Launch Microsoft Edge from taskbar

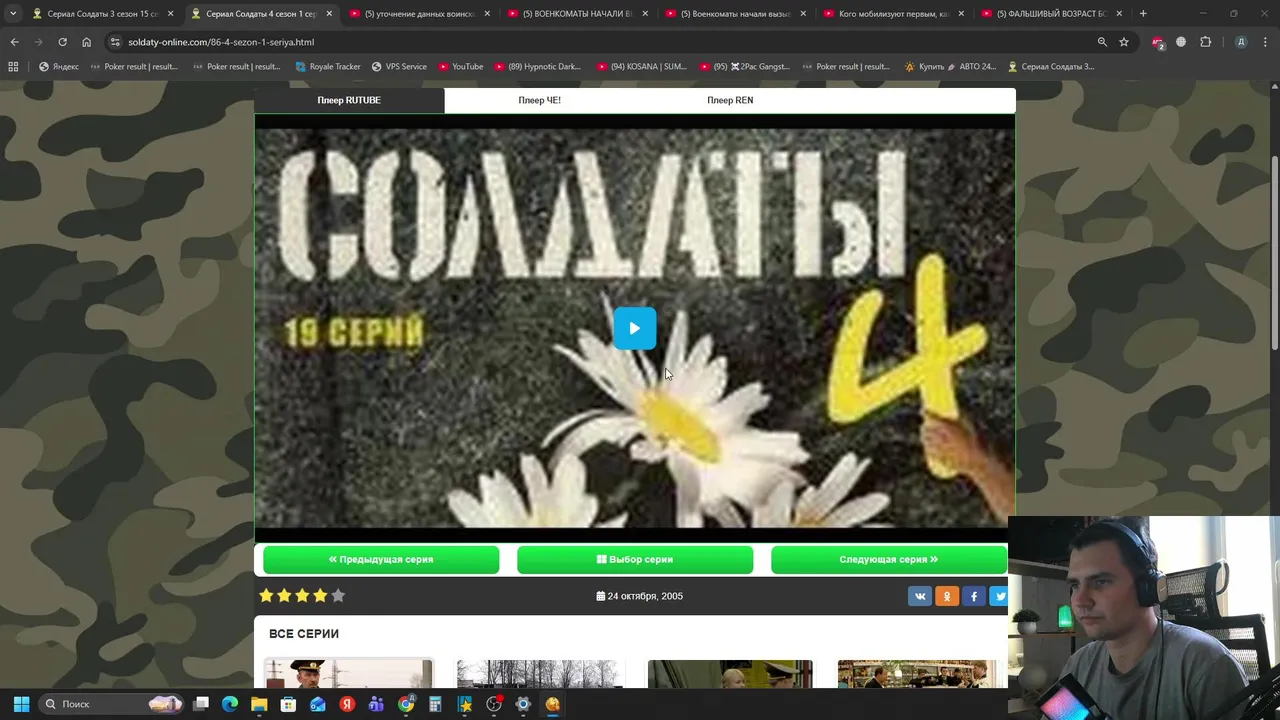(230, 704)
